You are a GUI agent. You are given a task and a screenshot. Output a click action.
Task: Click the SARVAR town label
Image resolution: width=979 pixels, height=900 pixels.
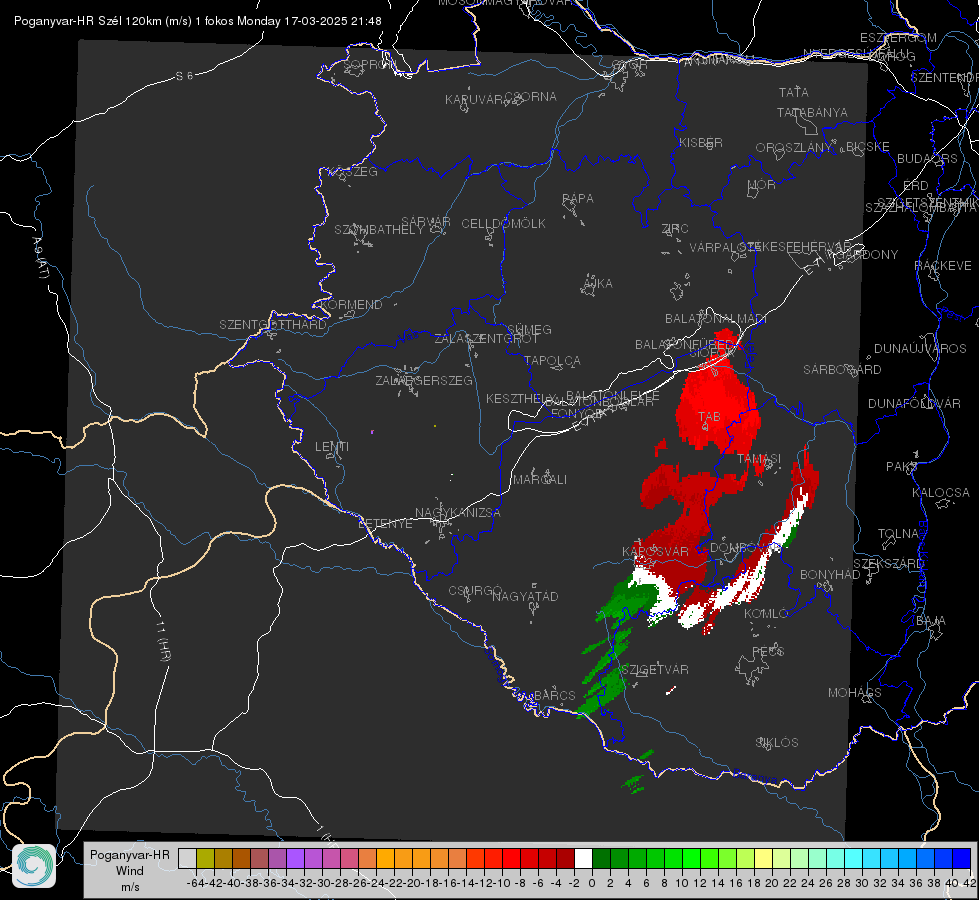pyautogui.click(x=426, y=222)
